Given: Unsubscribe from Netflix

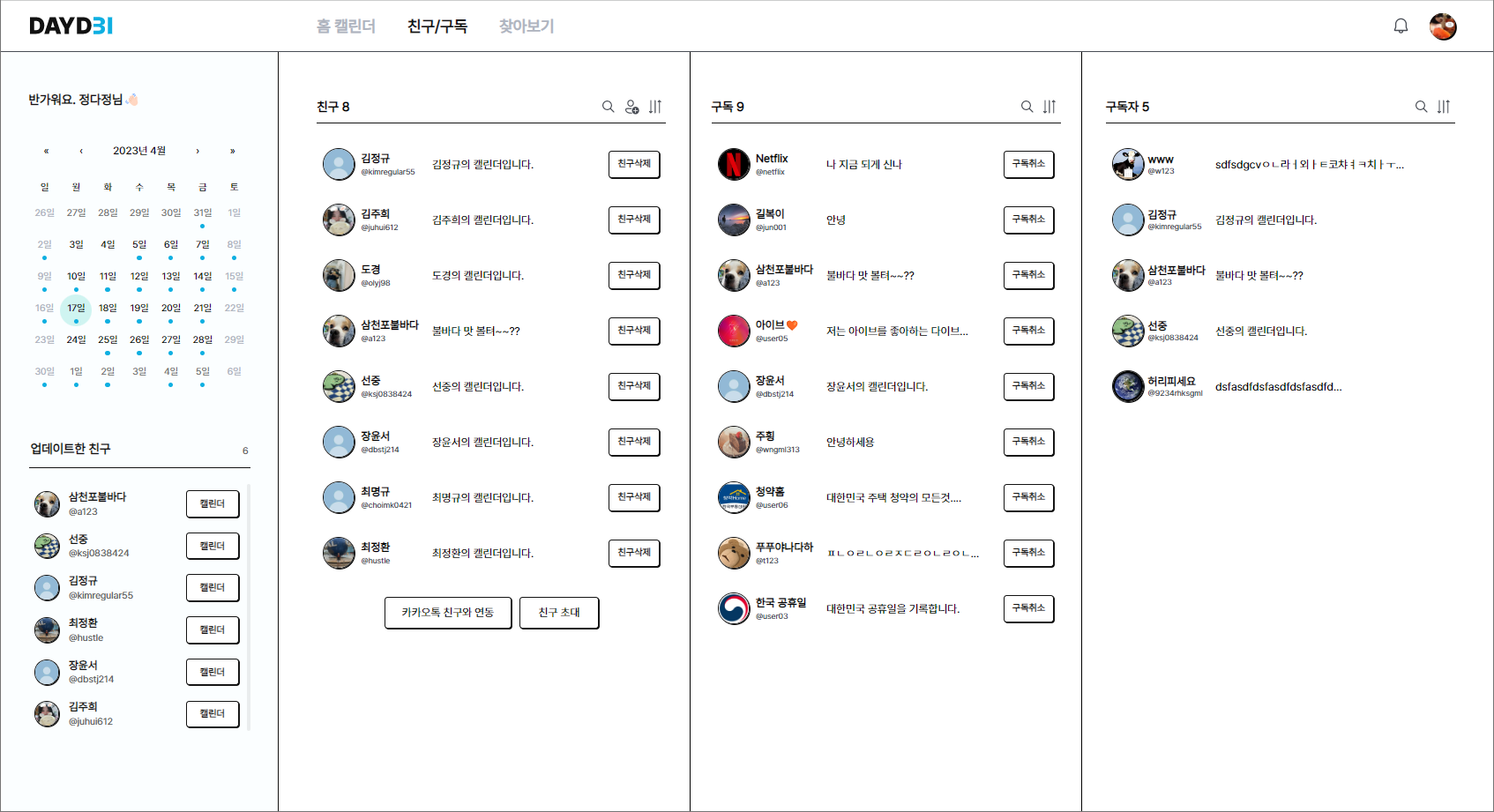Looking at the screenshot, I should point(1028,164).
